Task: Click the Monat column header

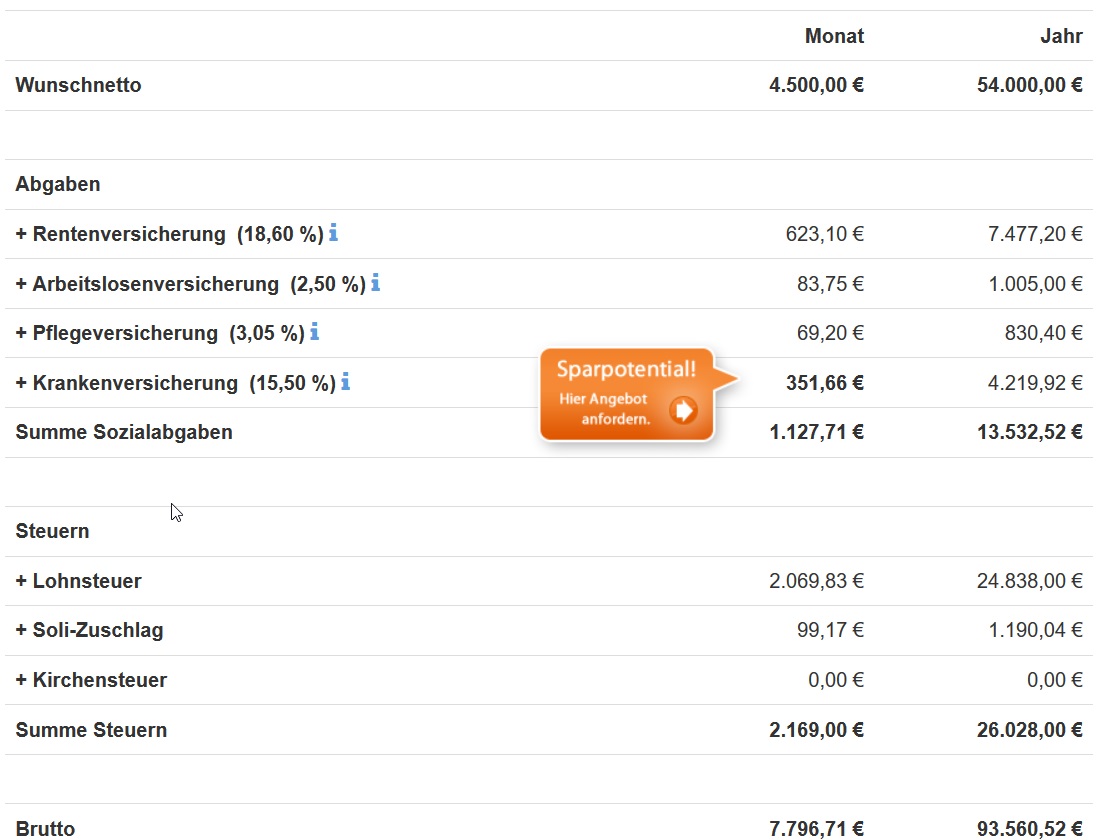Action: (x=834, y=36)
